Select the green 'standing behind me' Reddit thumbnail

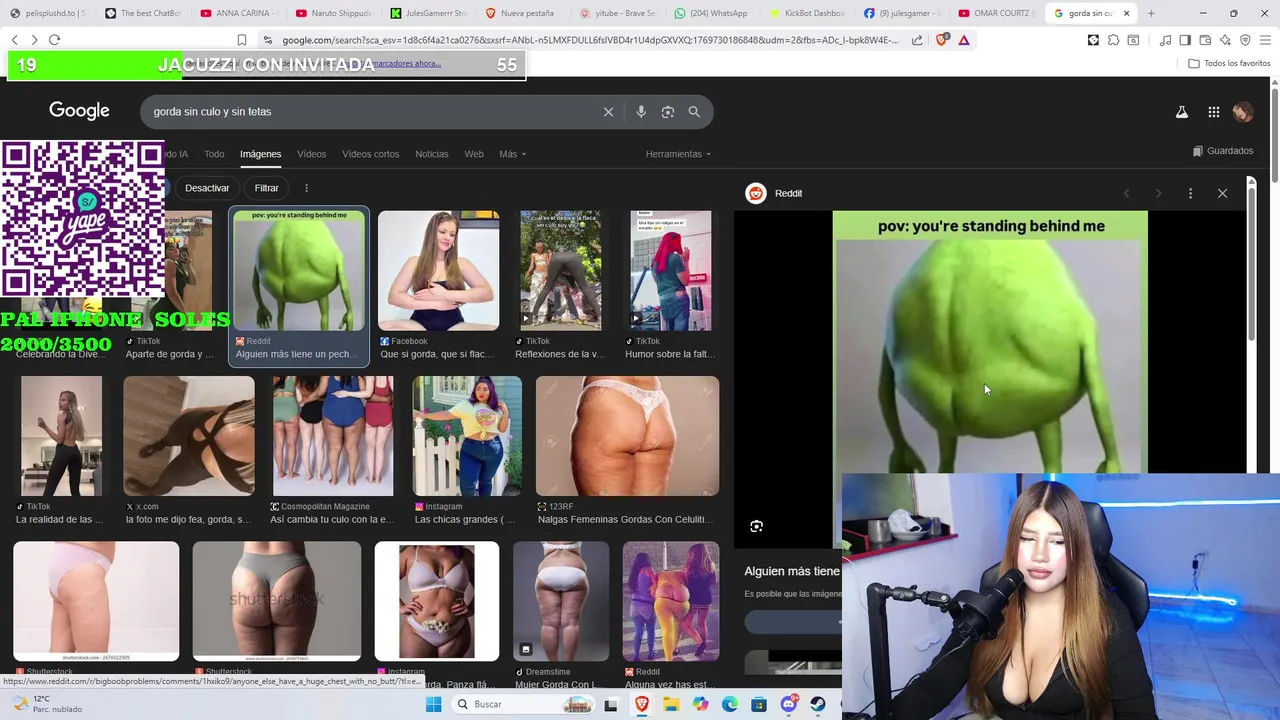299,271
